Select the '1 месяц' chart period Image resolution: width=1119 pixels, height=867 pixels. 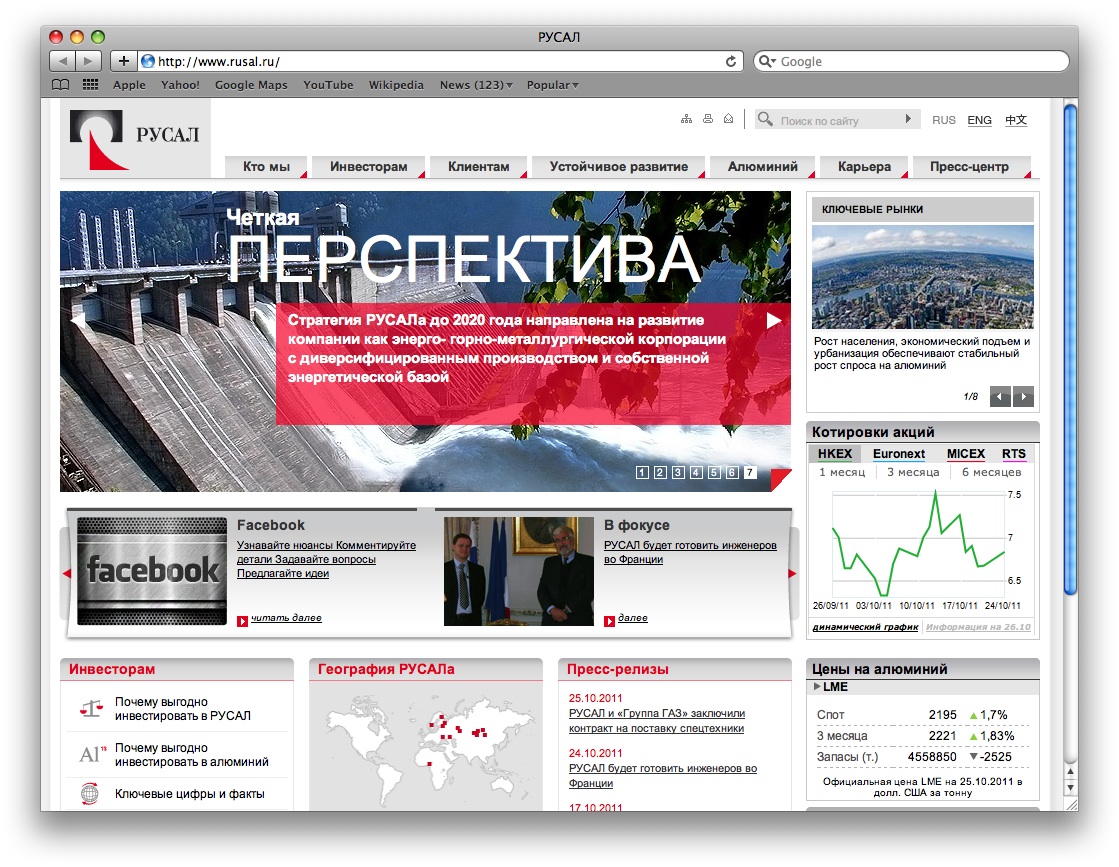click(x=842, y=472)
